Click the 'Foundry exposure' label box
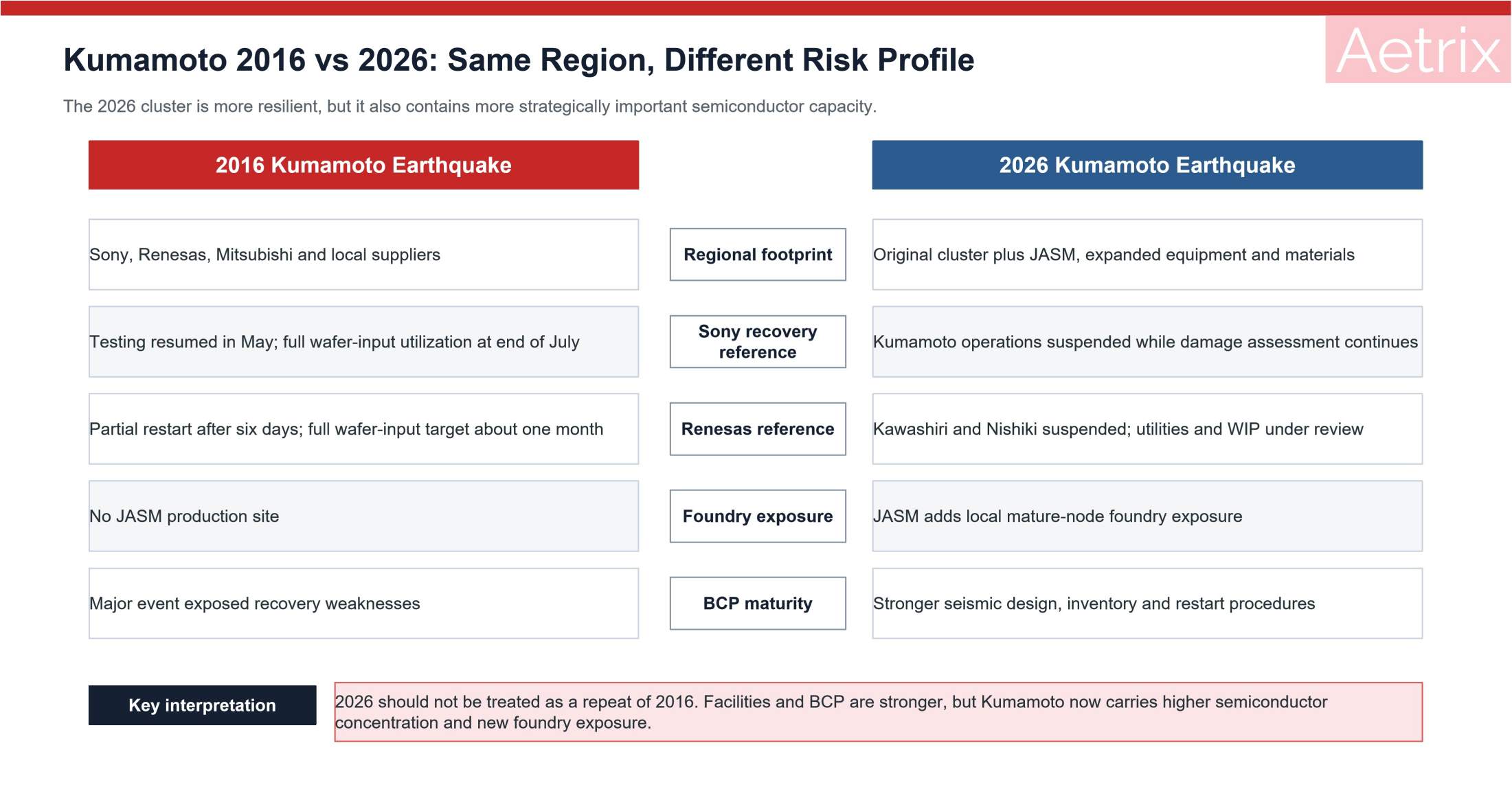The height and width of the screenshot is (811, 1512). (x=758, y=516)
